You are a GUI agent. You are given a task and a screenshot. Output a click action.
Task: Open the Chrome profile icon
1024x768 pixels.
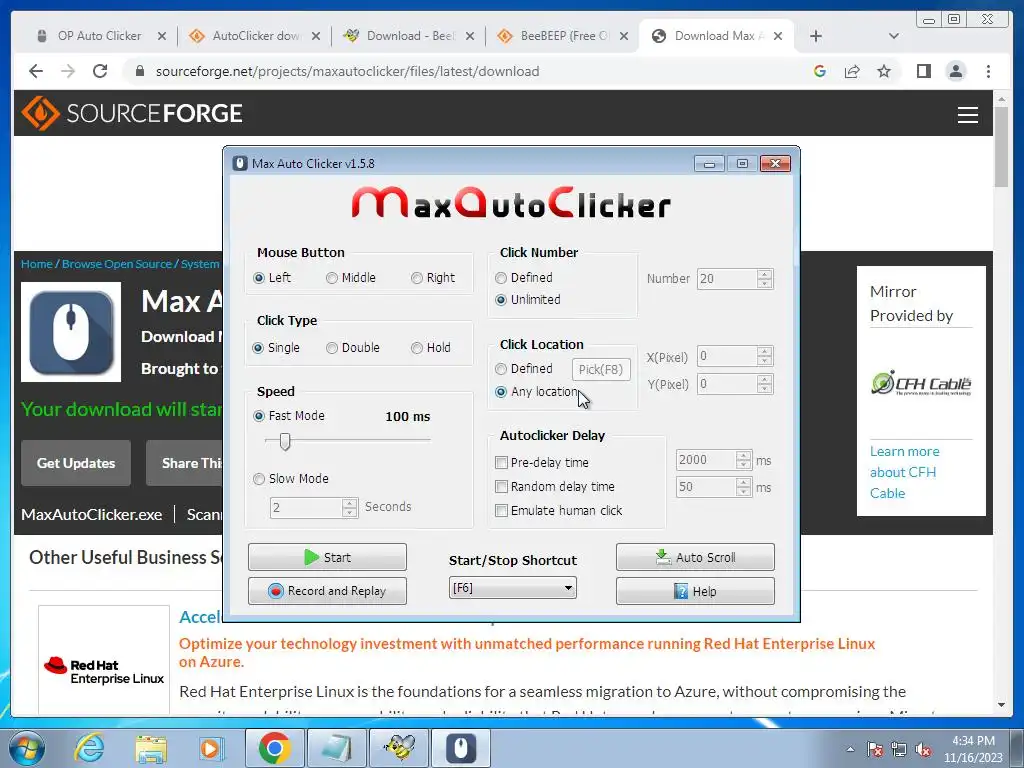[x=956, y=71]
